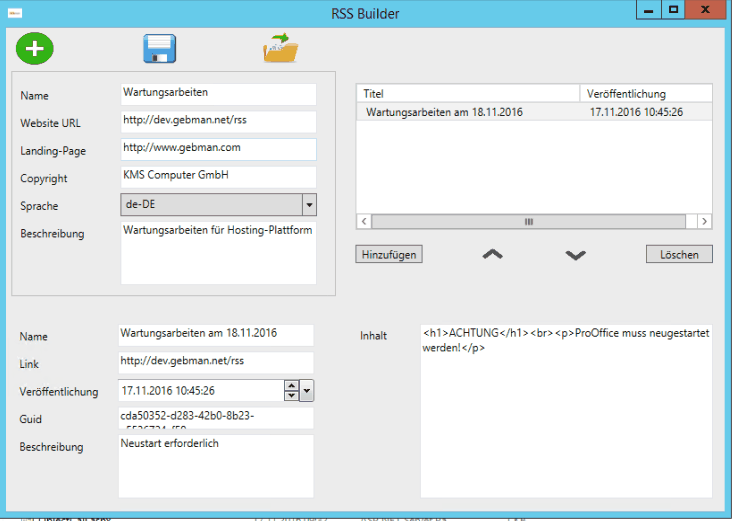Click the Copyright field with KMS Computer GmbH
Viewport: 733px width, 521px height.
pyautogui.click(x=218, y=176)
